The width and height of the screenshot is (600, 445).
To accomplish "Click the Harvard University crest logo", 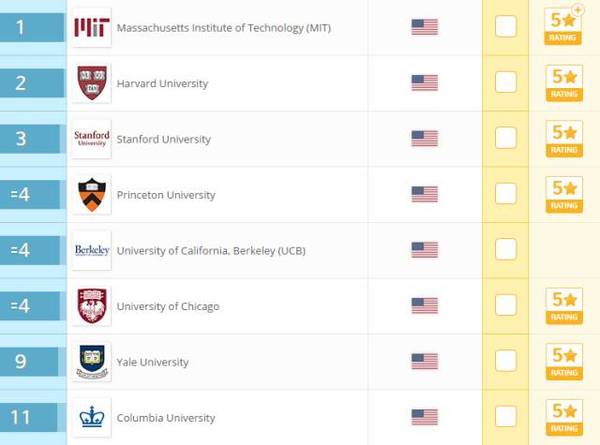I will (92, 83).
